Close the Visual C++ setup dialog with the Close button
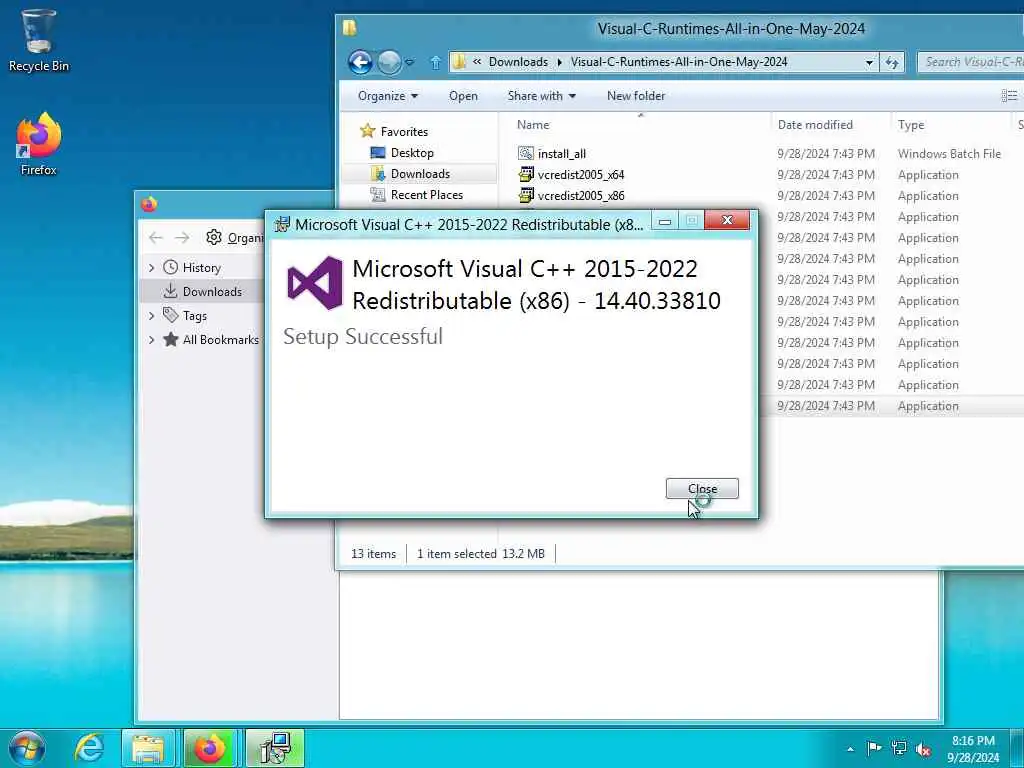The height and width of the screenshot is (768, 1024). [702, 488]
